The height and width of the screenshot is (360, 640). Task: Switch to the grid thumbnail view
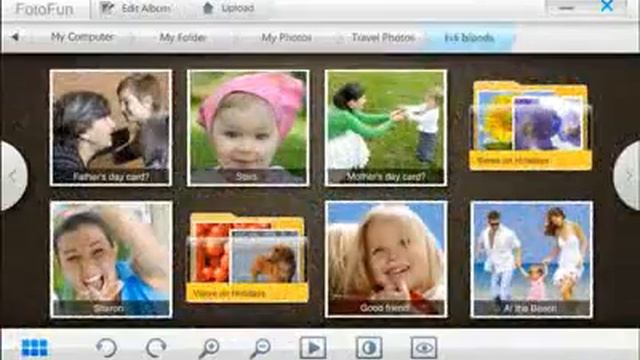pos(35,348)
